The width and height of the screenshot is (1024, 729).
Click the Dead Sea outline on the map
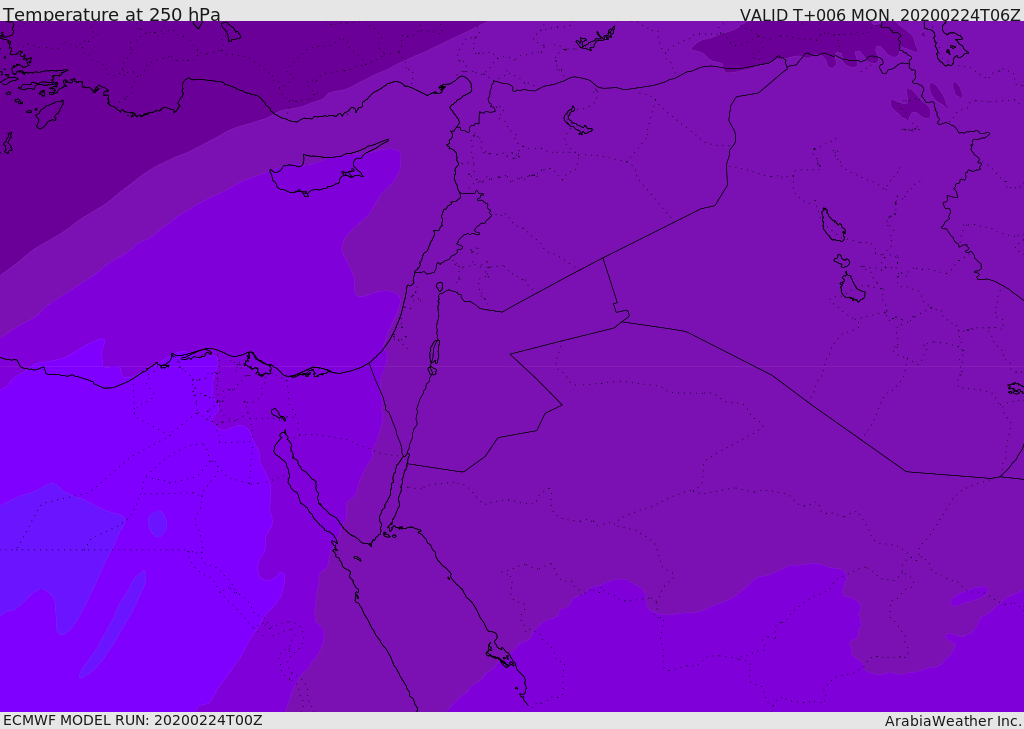[x=434, y=353]
